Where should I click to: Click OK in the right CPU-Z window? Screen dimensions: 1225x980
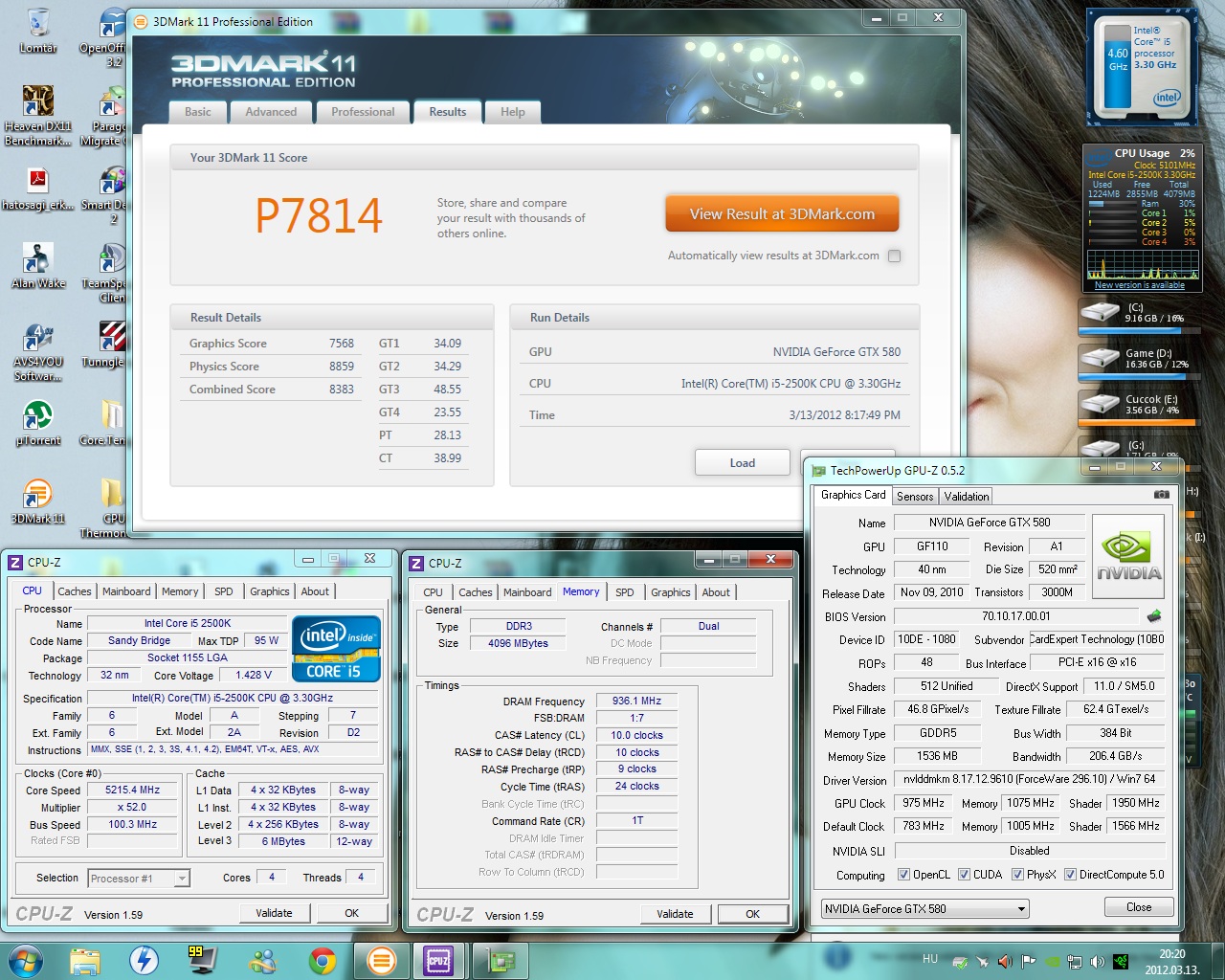[753, 914]
